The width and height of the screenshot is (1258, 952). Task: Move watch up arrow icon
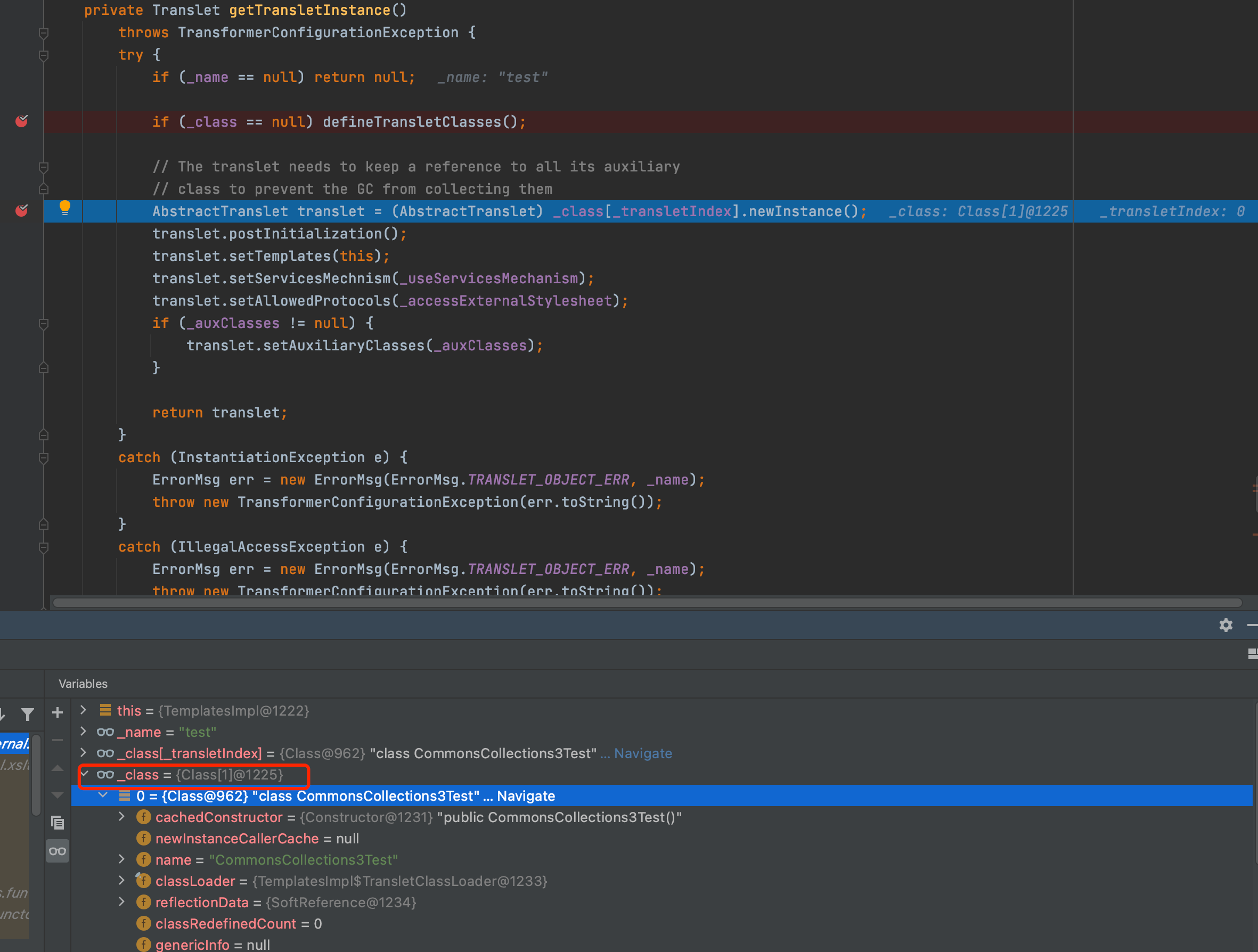(x=58, y=768)
